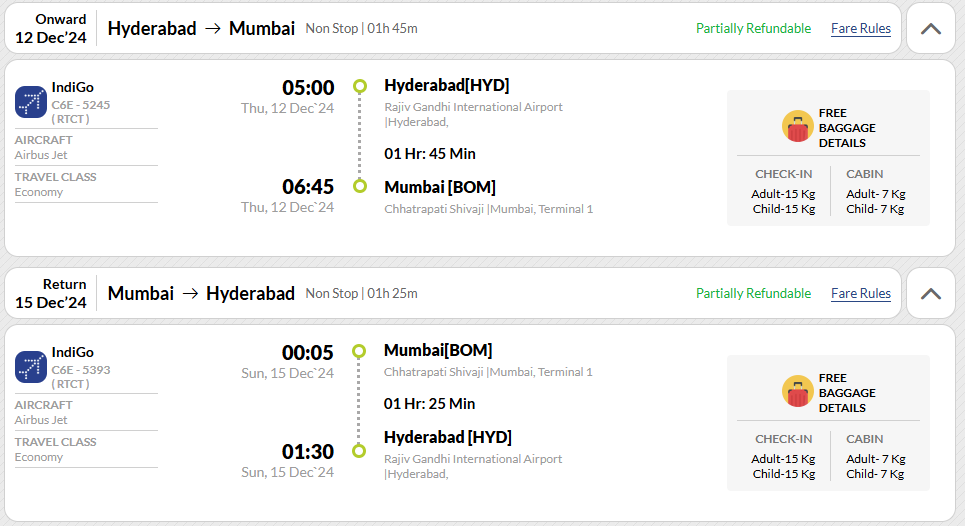The width and height of the screenshot is (965, 526).
Task: Click the Mumbai arrival circle marker at 06:45
Action: [360, 186]
